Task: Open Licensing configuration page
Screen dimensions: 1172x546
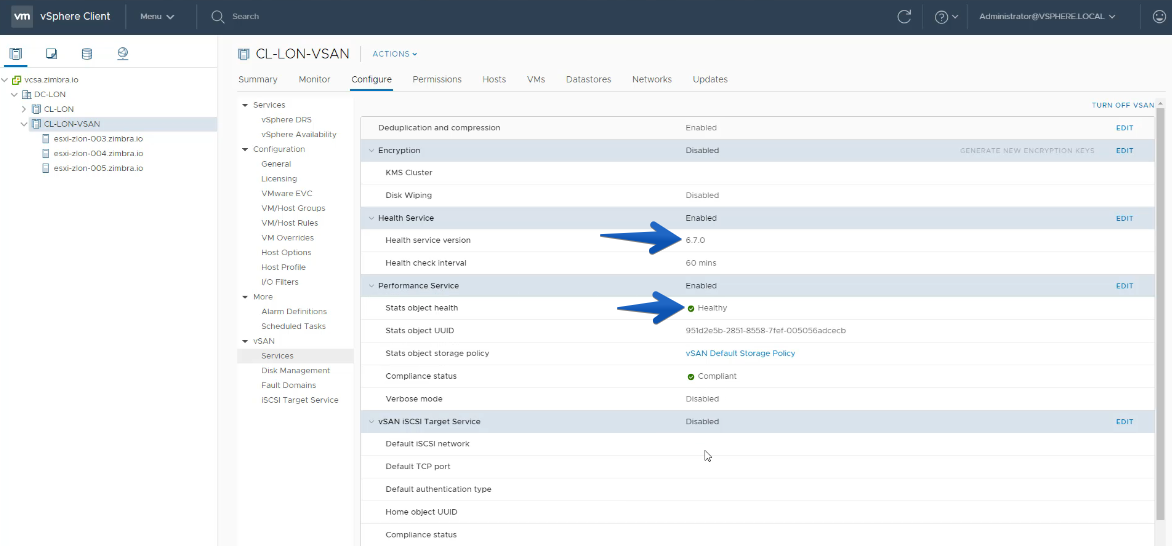Action: 279,179
